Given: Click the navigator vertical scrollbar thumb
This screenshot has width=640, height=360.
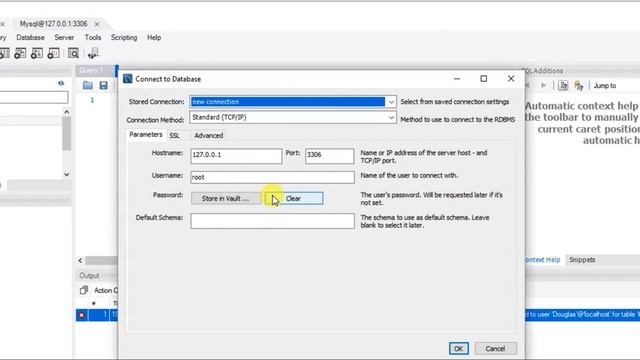Looking at the screenshot, I should [x=67, y=133].
